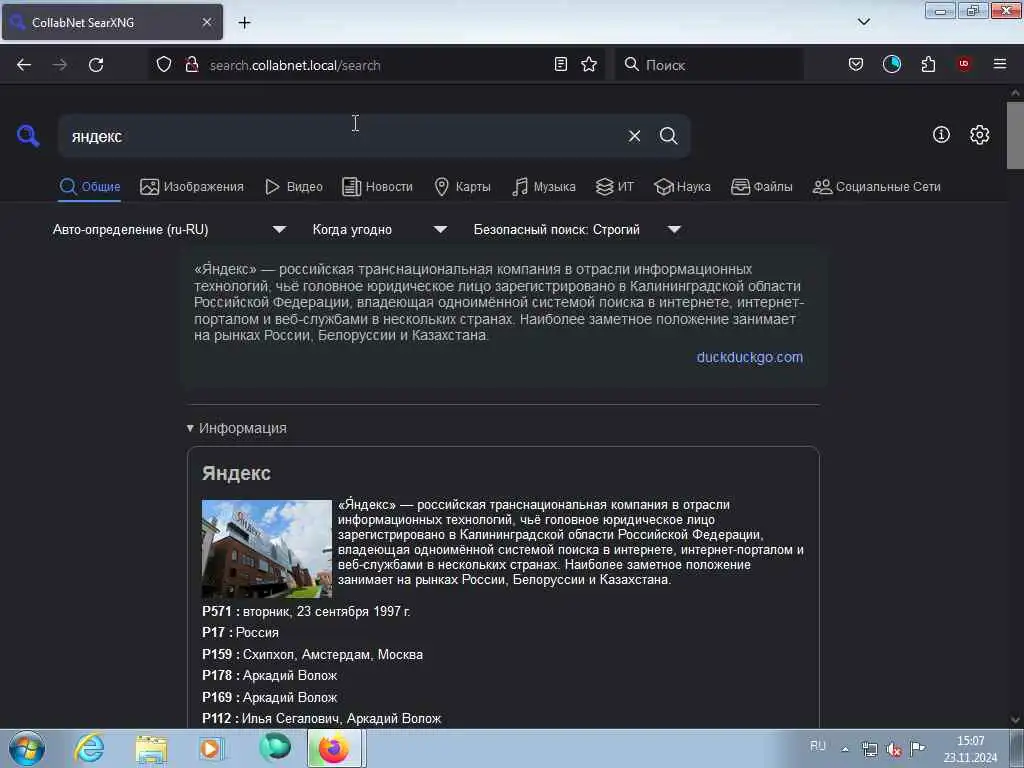Click the Яндекс infobox heading

point(236,473)
